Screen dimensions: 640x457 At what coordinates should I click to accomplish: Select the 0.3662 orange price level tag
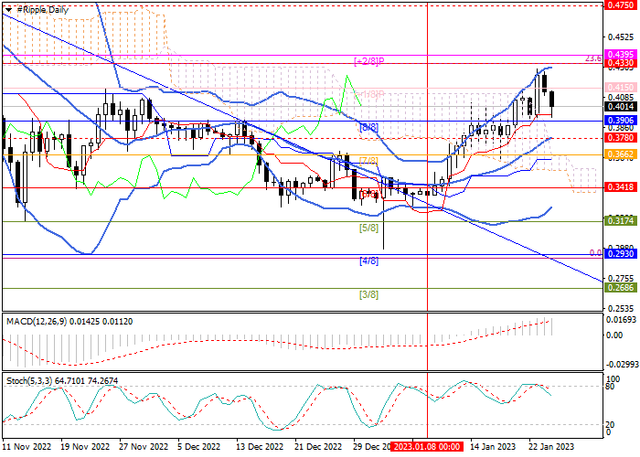point(622,155)
